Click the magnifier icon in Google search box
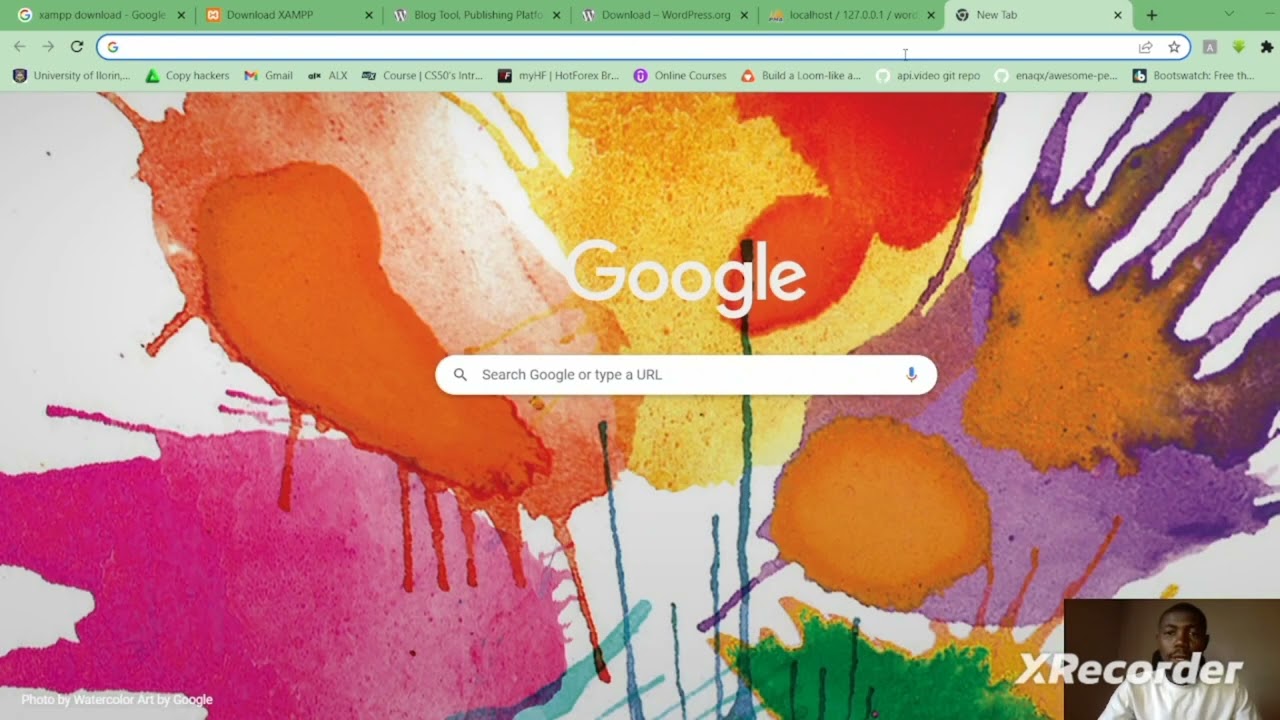Viewport: 1280px width, 720px height. 460,375
